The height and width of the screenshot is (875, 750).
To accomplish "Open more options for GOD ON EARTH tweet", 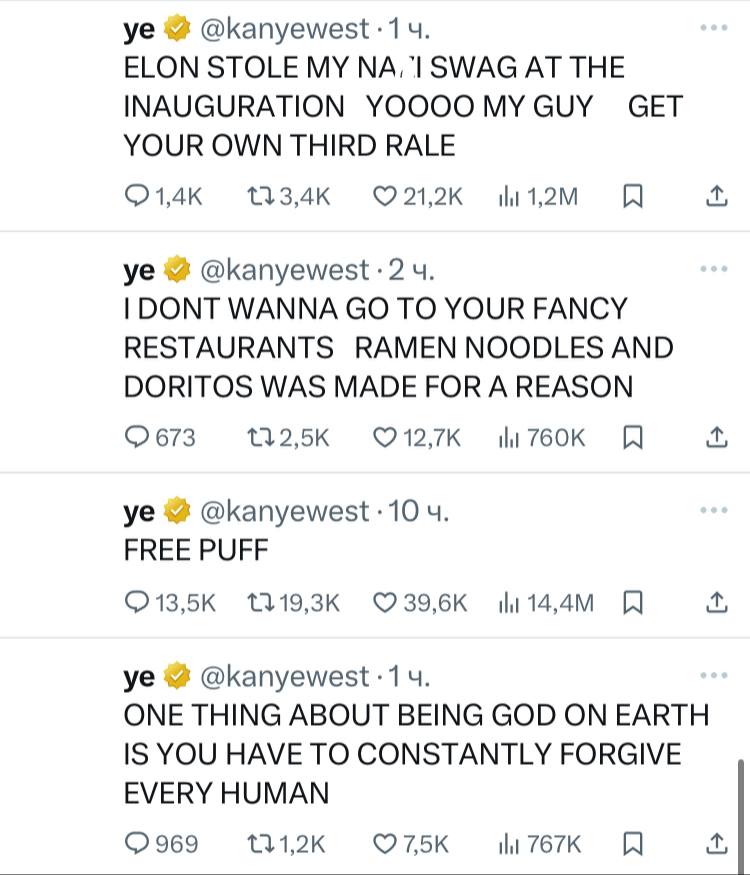I will 714,676.
